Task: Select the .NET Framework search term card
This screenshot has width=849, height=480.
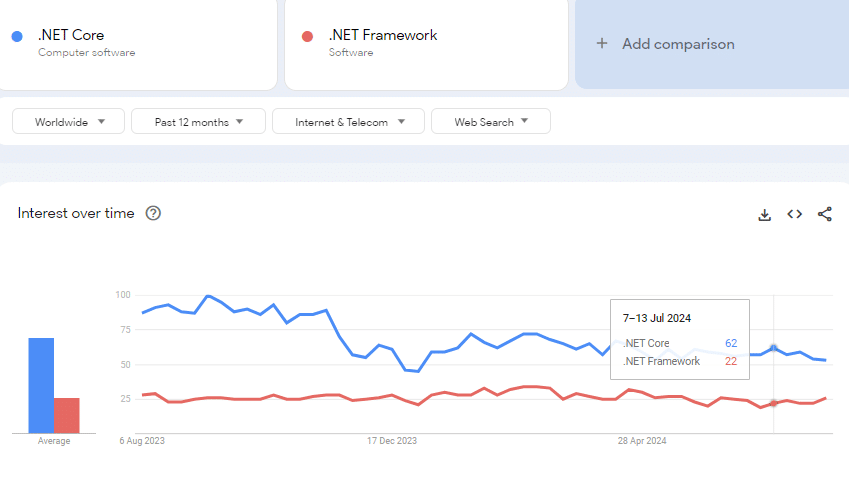Action: coord(426,43)
